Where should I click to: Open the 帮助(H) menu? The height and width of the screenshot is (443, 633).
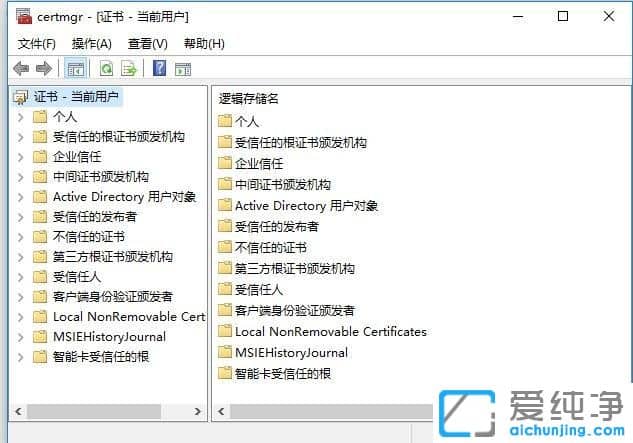204,44
